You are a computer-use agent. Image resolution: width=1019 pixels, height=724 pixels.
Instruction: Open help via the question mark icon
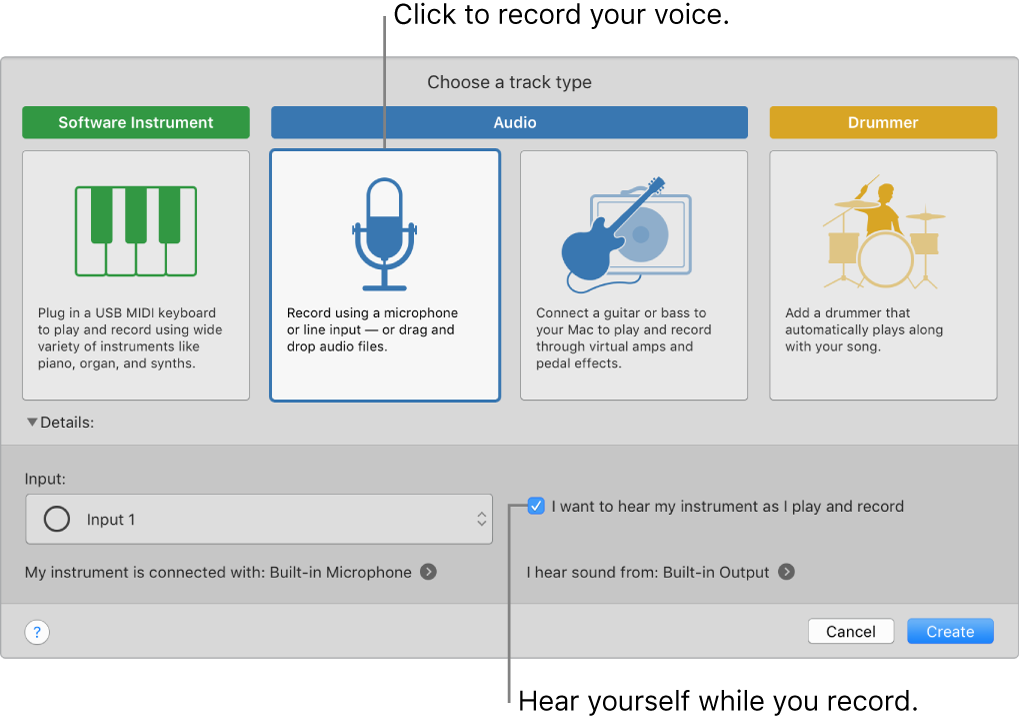coord(36,631)
